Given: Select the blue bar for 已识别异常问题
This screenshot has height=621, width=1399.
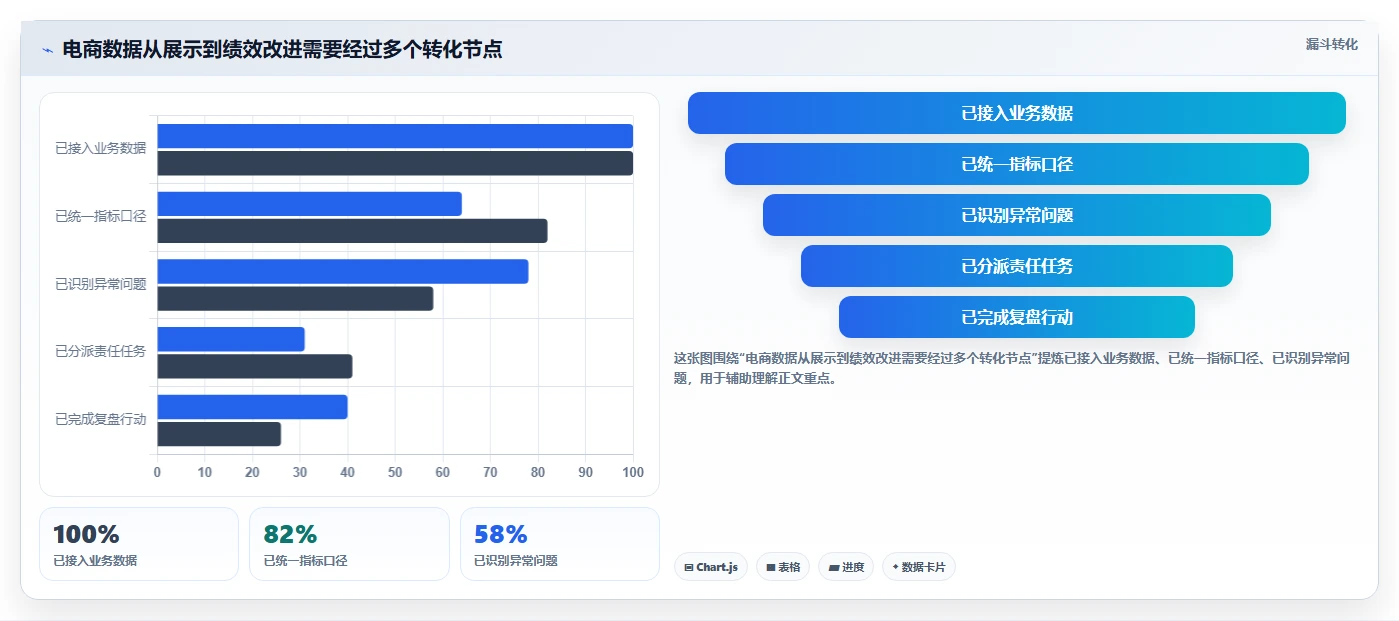Looking at the screenshot, I should pos(343,272).
